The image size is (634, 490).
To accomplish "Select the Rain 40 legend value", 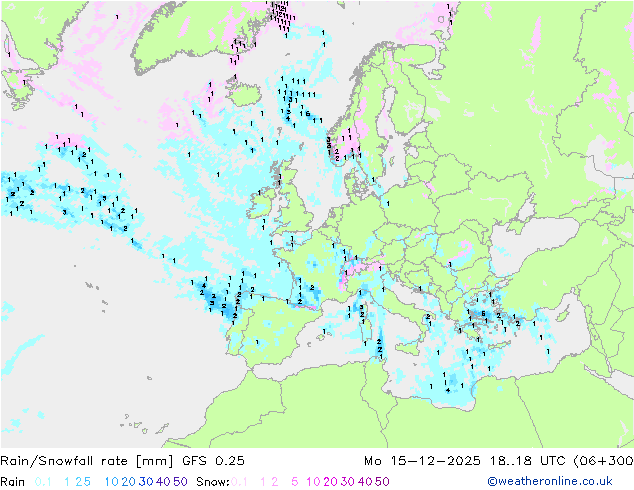I will (163, 482).
